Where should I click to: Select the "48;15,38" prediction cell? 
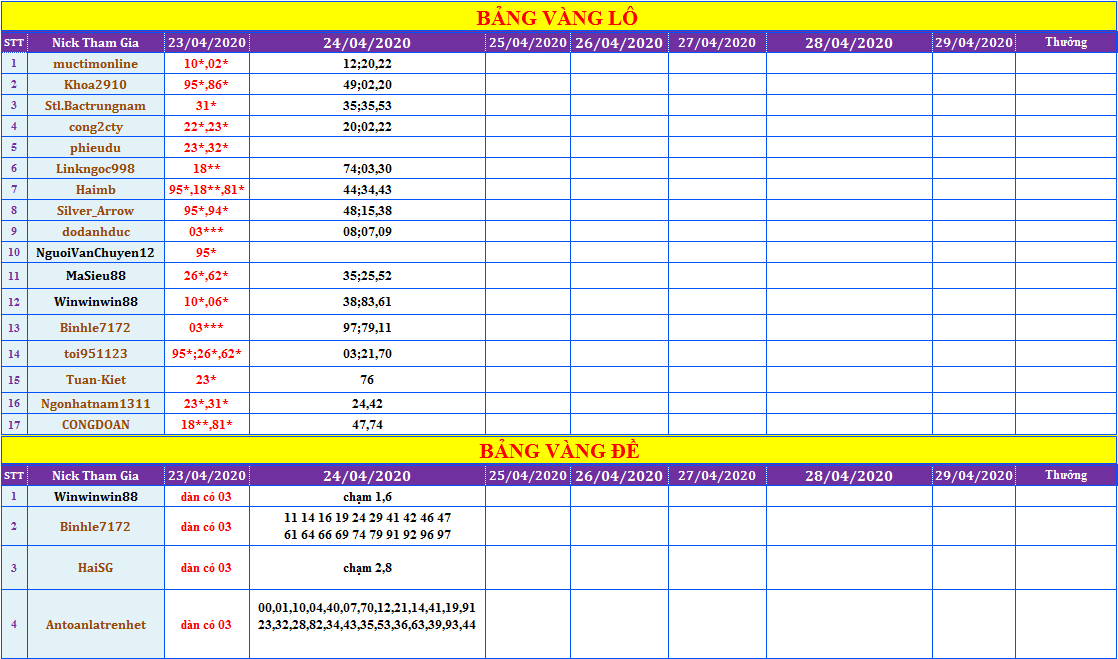click(367, 210)
